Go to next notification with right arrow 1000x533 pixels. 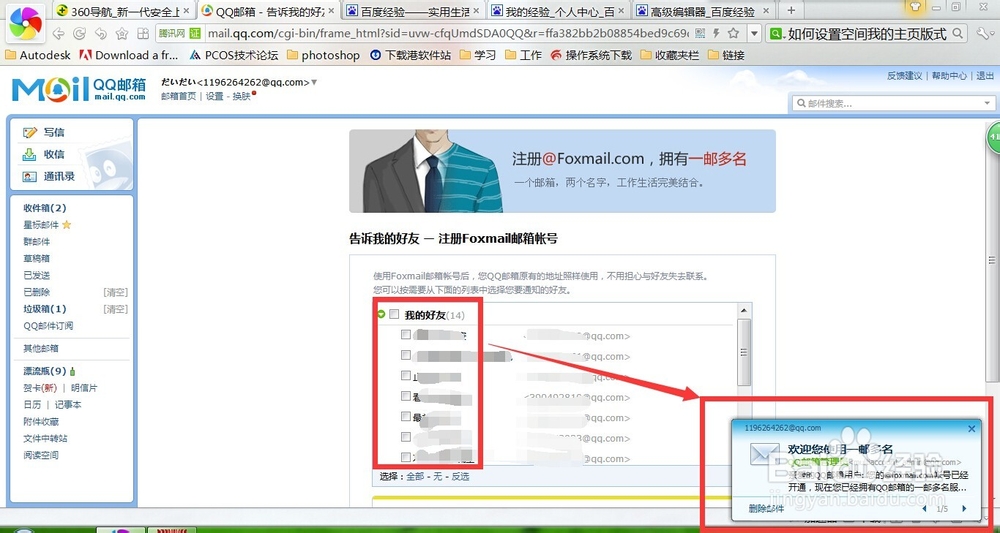coord(964,508)
